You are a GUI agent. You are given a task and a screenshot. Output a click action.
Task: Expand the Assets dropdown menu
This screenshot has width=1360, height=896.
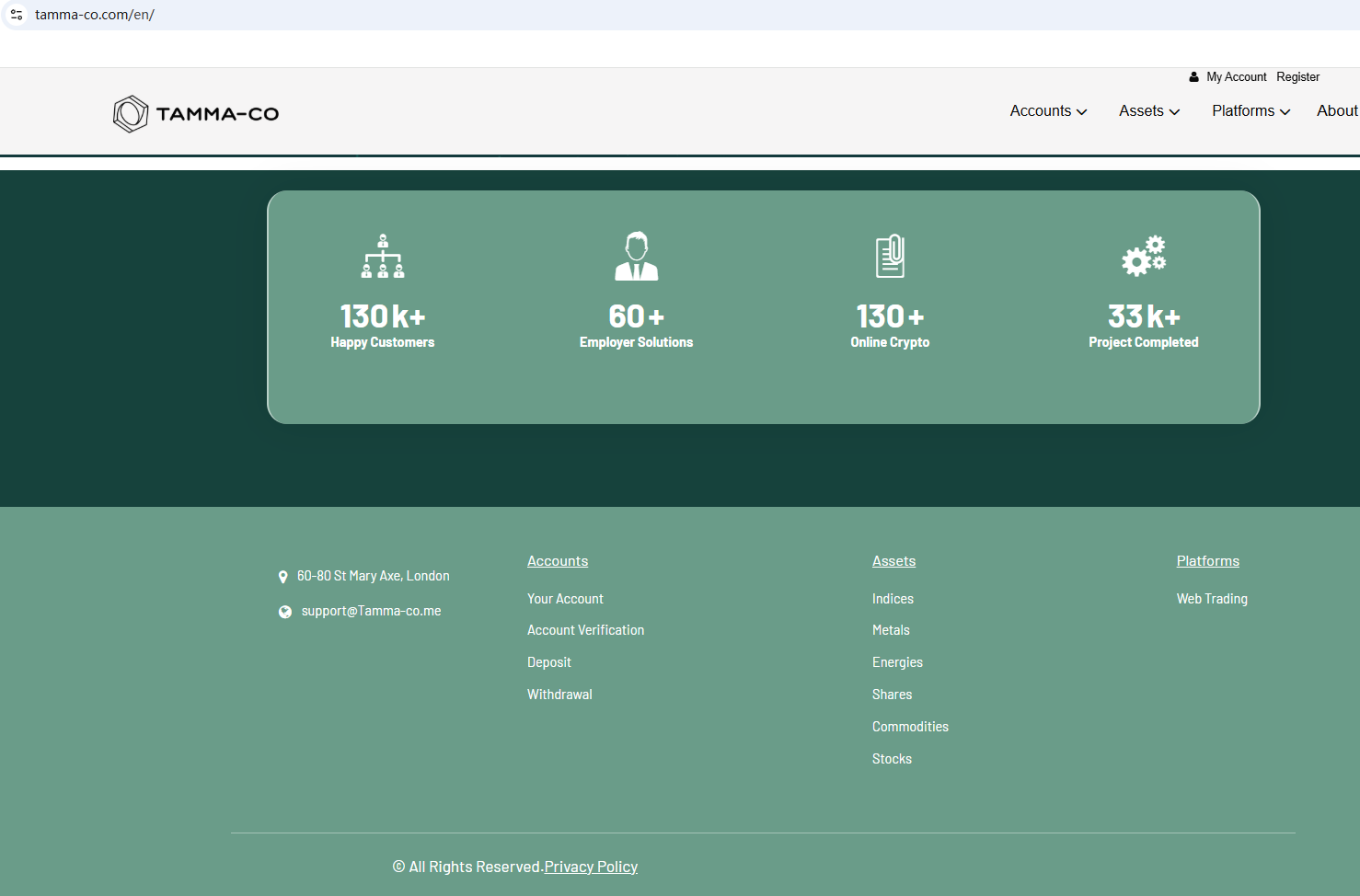(x=1148, y=111)
